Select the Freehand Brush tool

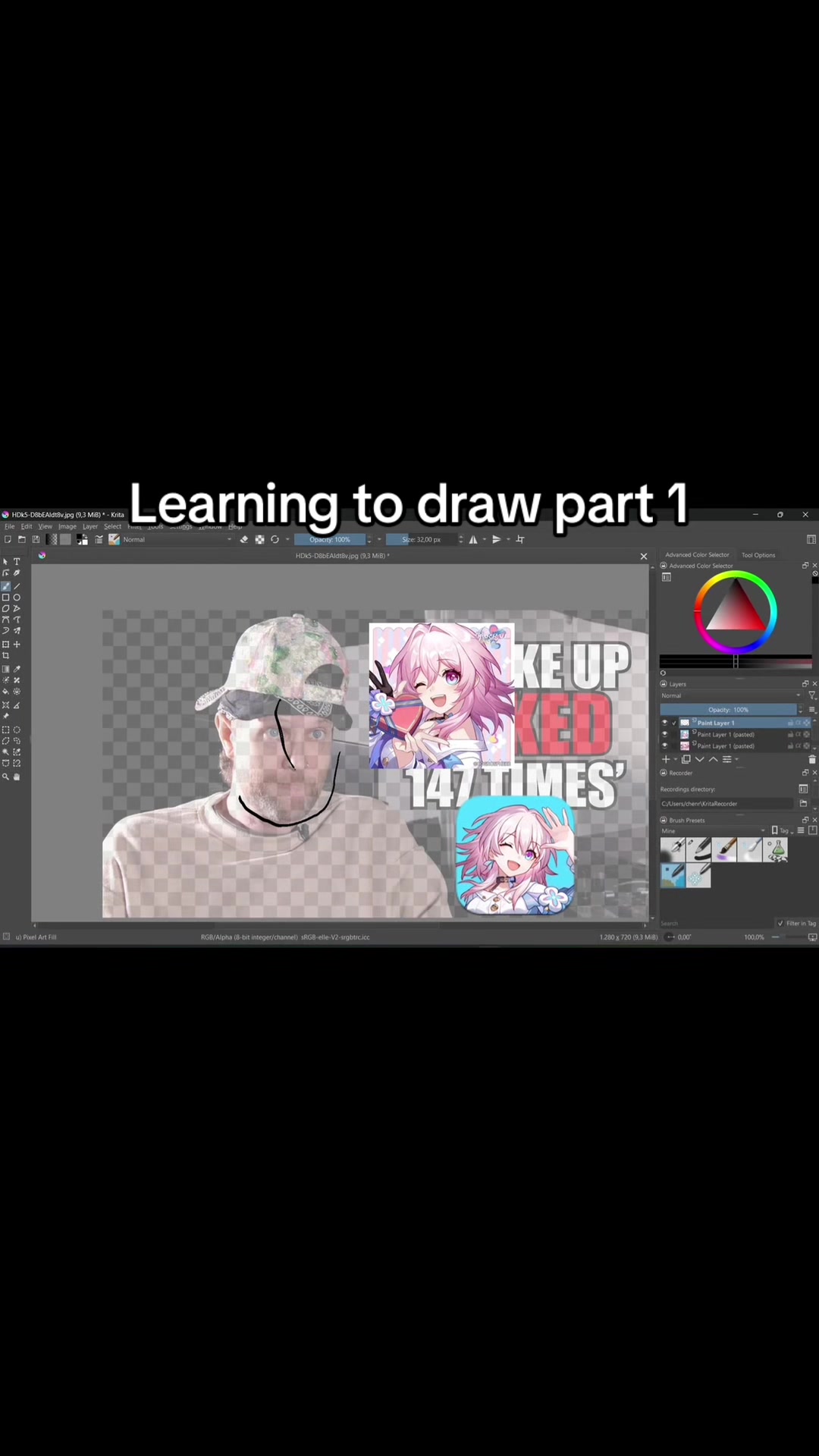click(5, 586)
